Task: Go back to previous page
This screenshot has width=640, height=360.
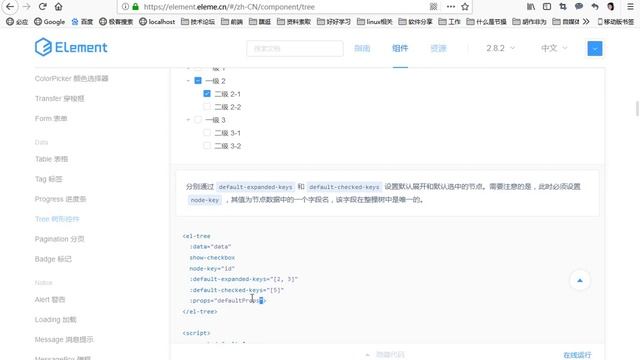Action: 10,7
